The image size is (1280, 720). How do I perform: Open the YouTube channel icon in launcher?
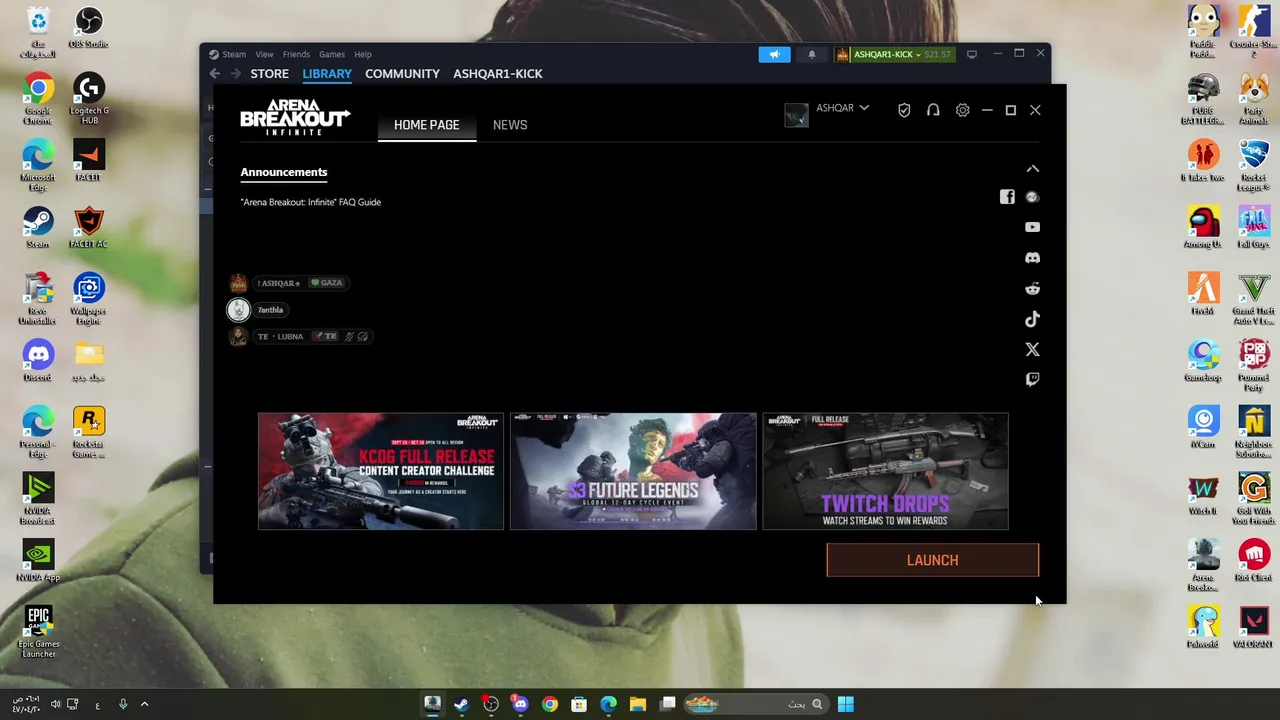pos(1032,227)
